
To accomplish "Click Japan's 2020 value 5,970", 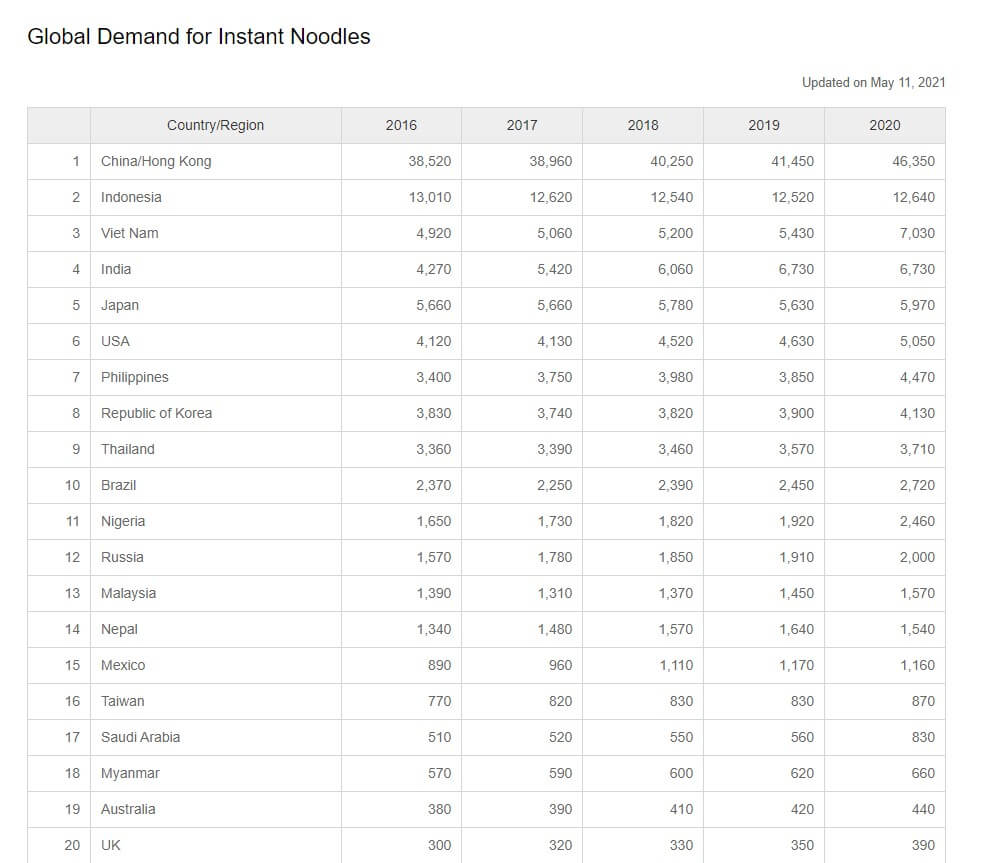I will pyautogui.click(x=917, y=306).
